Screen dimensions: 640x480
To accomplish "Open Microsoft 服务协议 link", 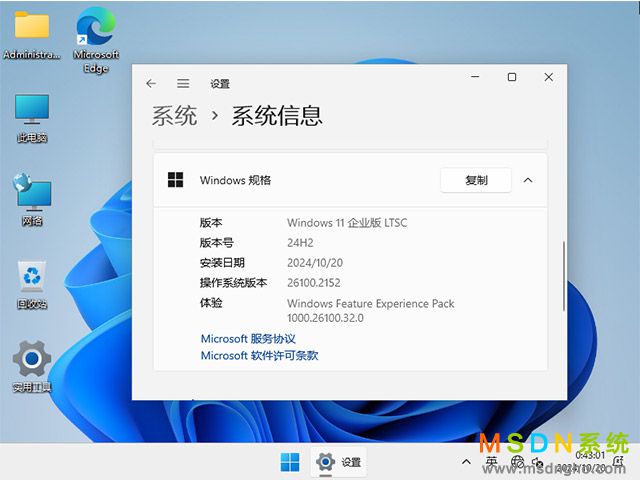I will [x=248, y=339].
